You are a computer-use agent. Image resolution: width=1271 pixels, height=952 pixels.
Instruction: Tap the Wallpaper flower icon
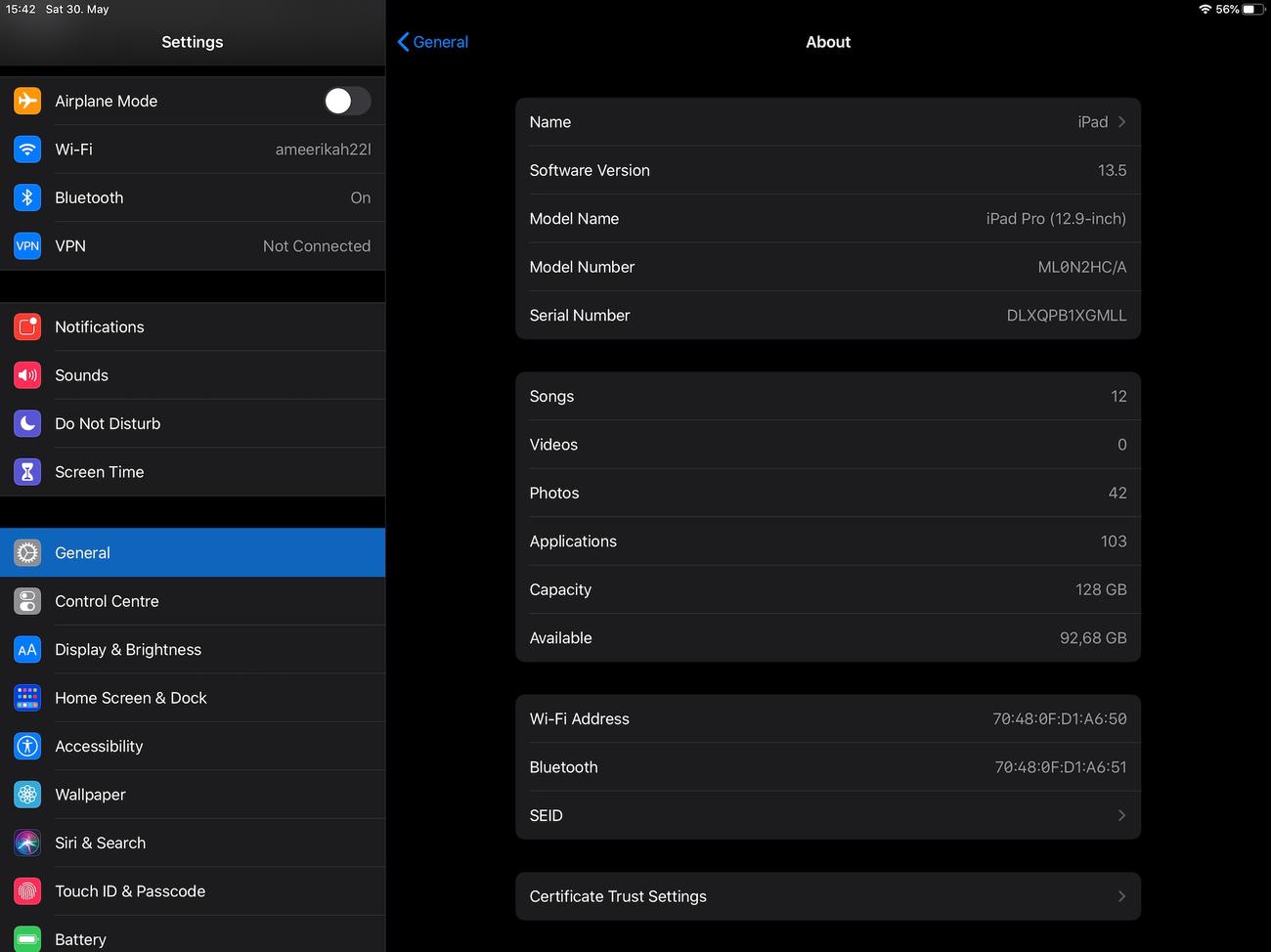coord(27,795)
